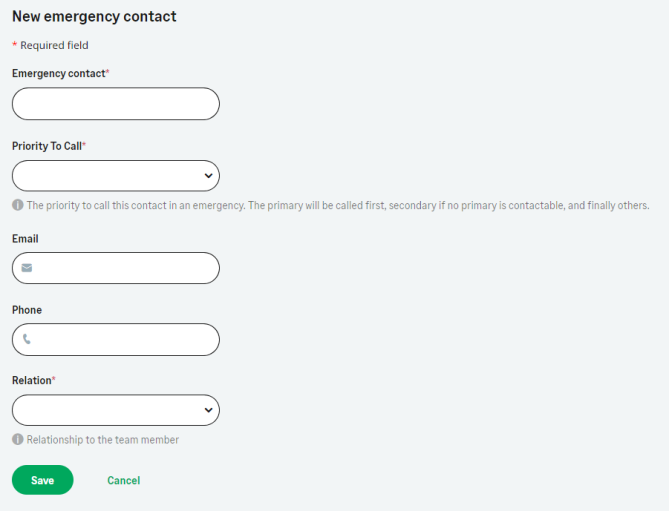669x511 pixels.
Task: Focus the Emergency contact name field
Action: pyautogui.click(x=115, y=104)
